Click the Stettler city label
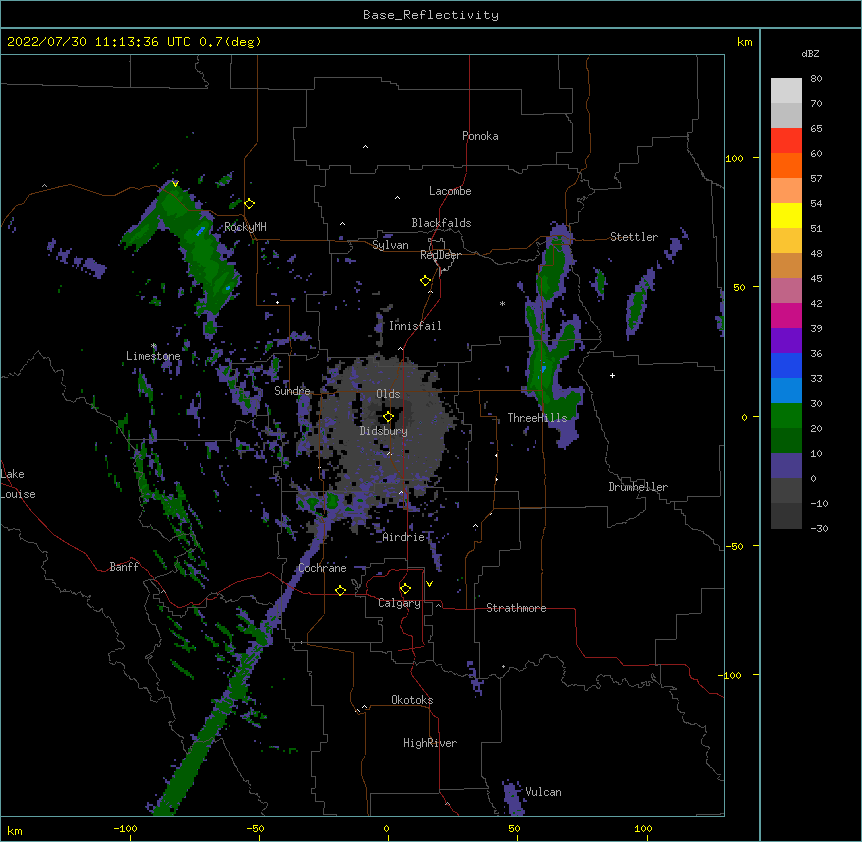Image resolution: width=862 pixels, height=842 pixels. (634, 237)
